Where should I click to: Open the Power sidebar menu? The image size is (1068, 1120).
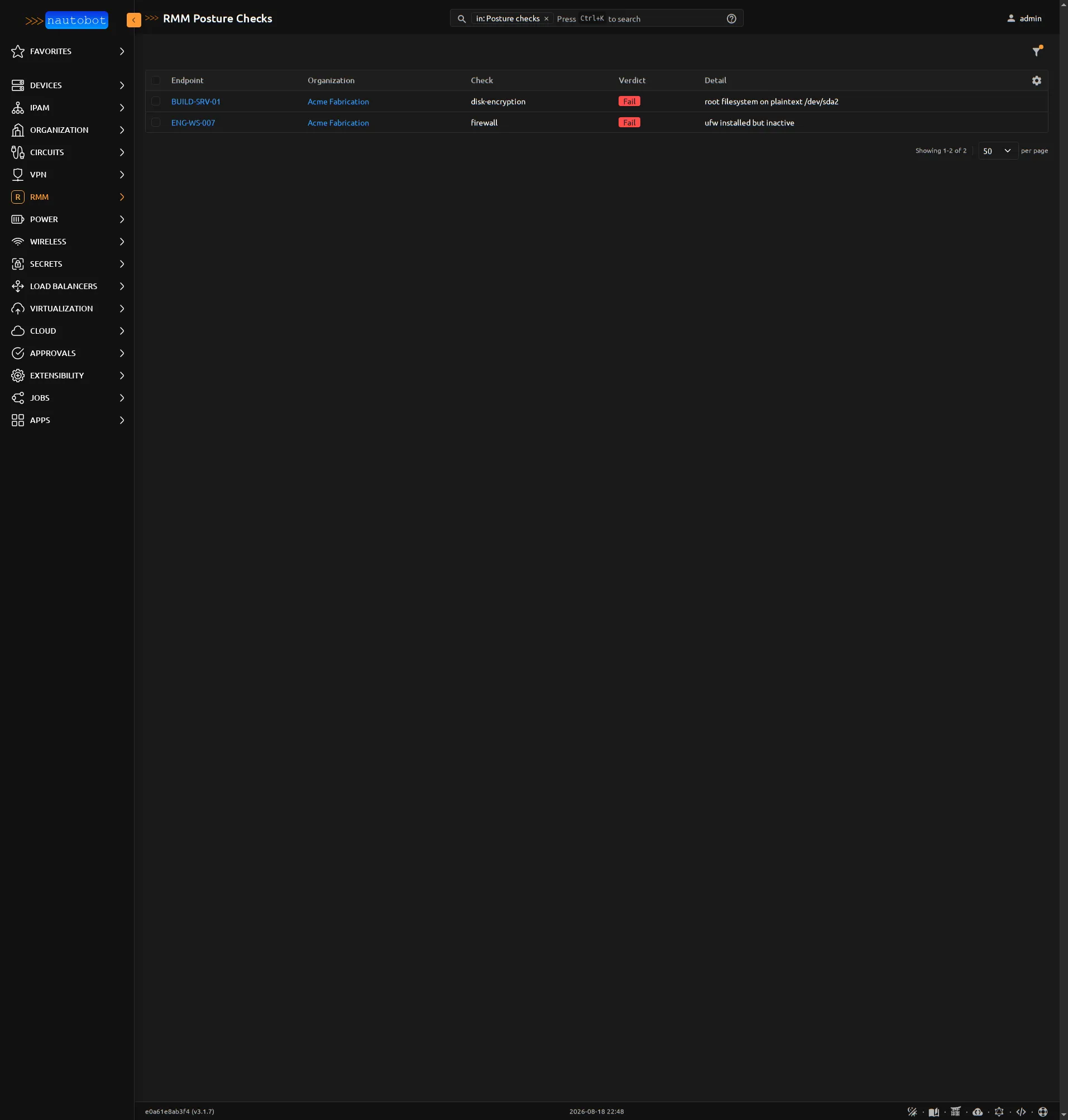[67, 219]
